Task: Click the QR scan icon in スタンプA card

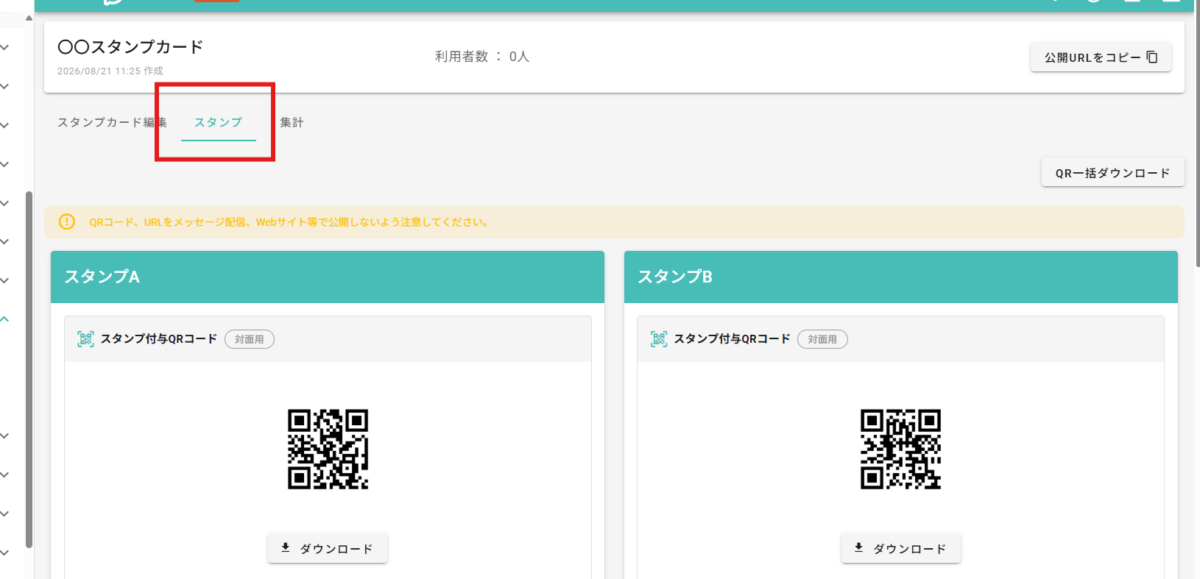Action: 86,339
